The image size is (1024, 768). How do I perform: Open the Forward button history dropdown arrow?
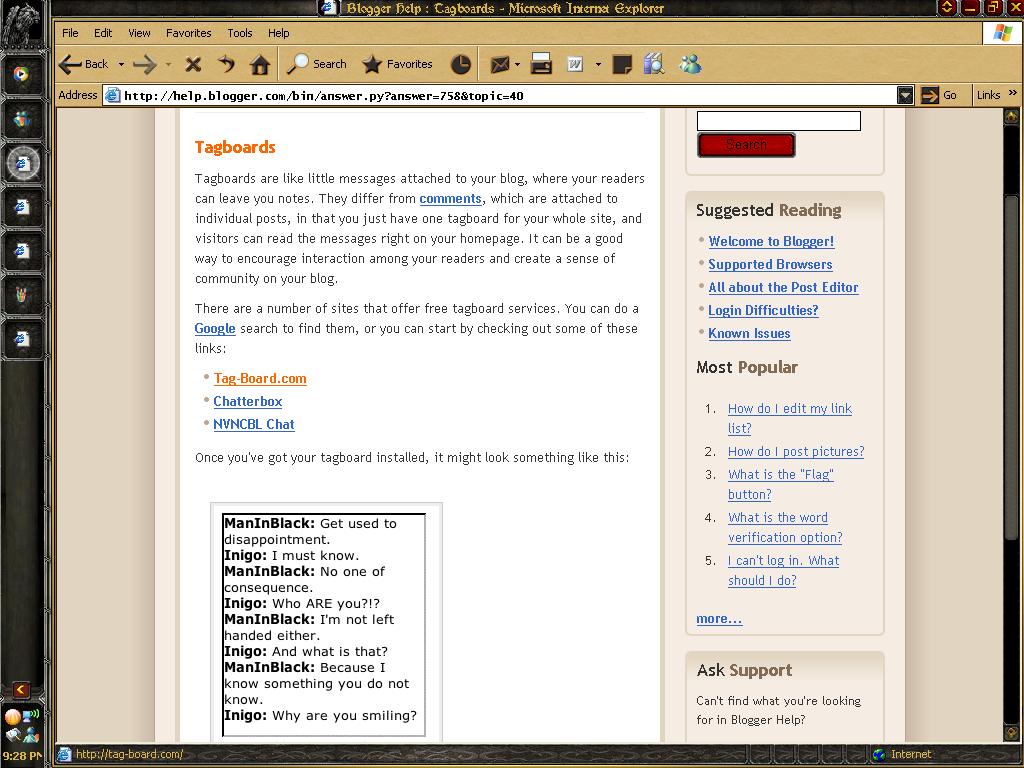point(168,64)
